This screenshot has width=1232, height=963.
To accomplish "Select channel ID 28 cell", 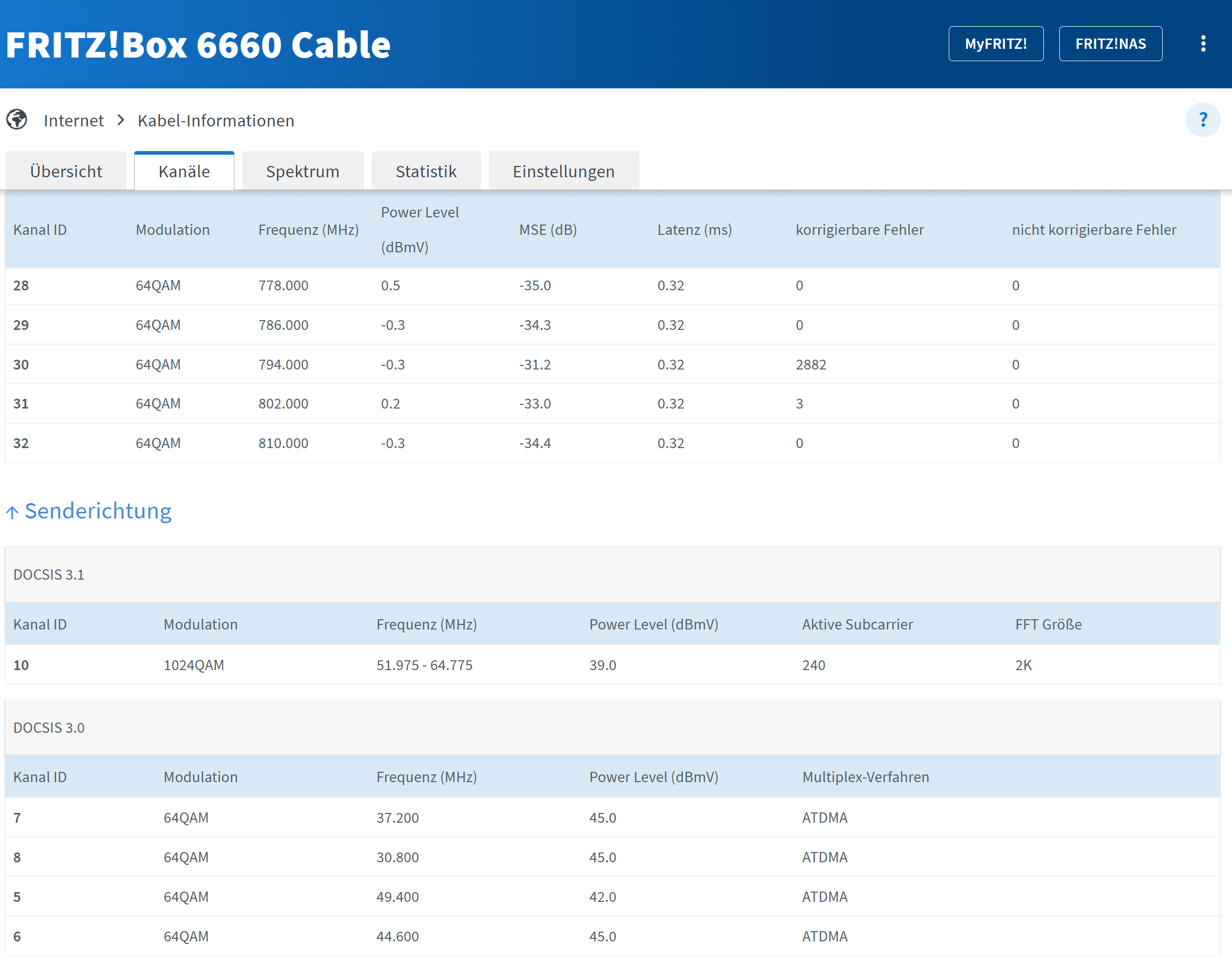I will pyautogui.click(x=21, y=286).
